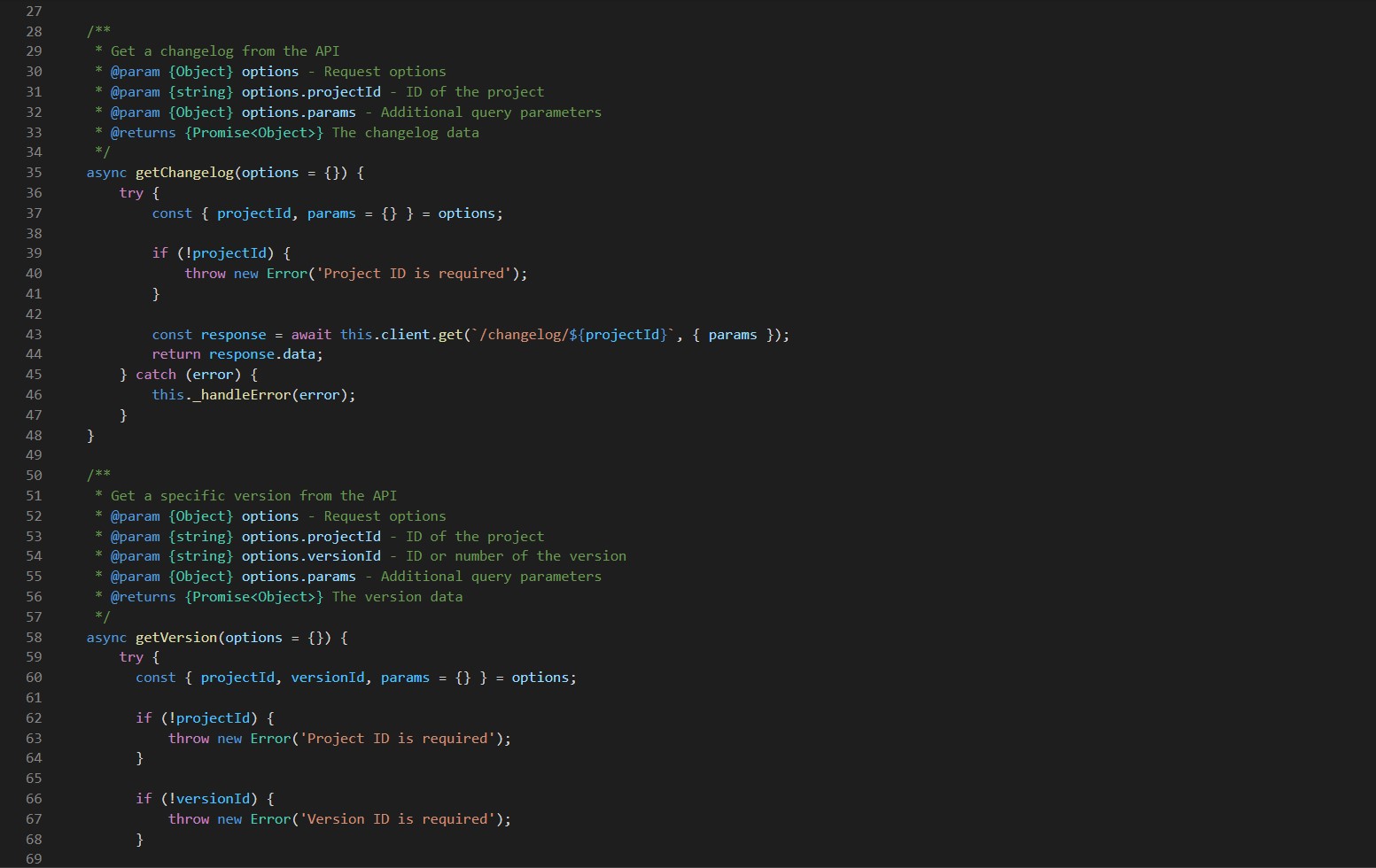This screenshot has height=868, width=1376.
Task: Click response.data in the return statement
Action: (x=266, y=354)
